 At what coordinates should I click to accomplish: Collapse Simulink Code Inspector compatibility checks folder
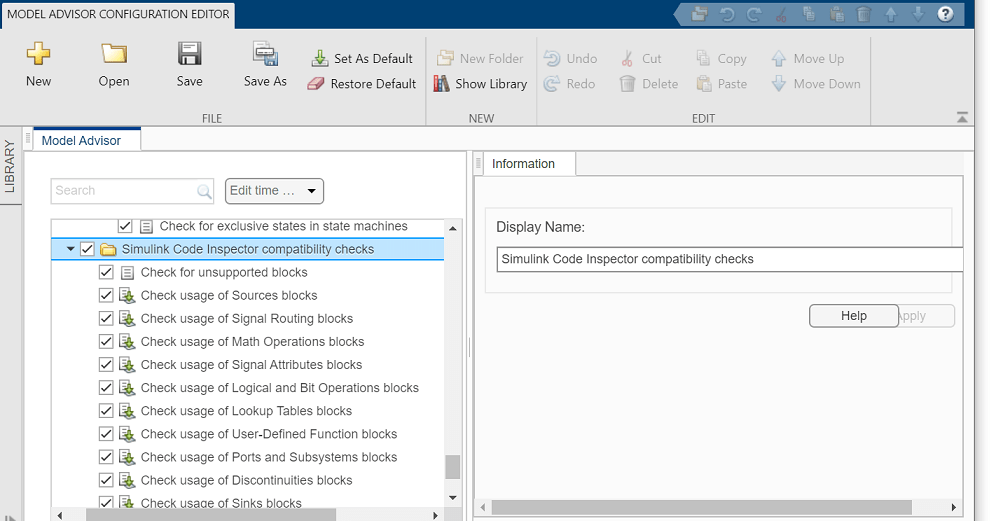tap(71, 249)
